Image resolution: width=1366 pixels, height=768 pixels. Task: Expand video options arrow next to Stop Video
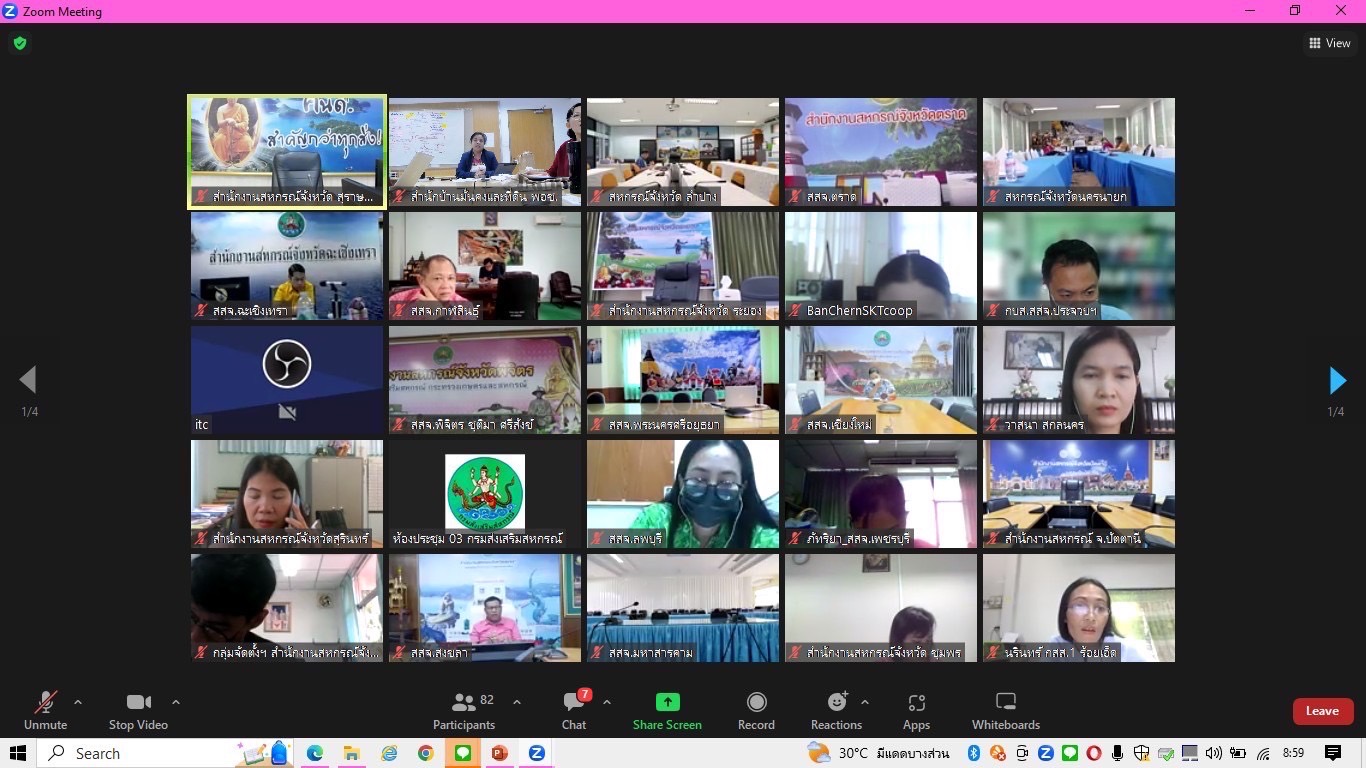[176, 702]
